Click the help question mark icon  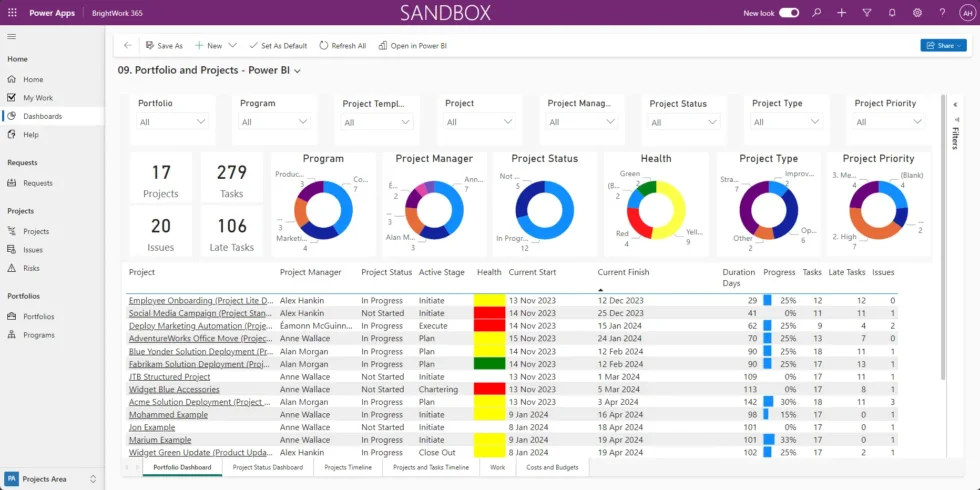[942, 12]
